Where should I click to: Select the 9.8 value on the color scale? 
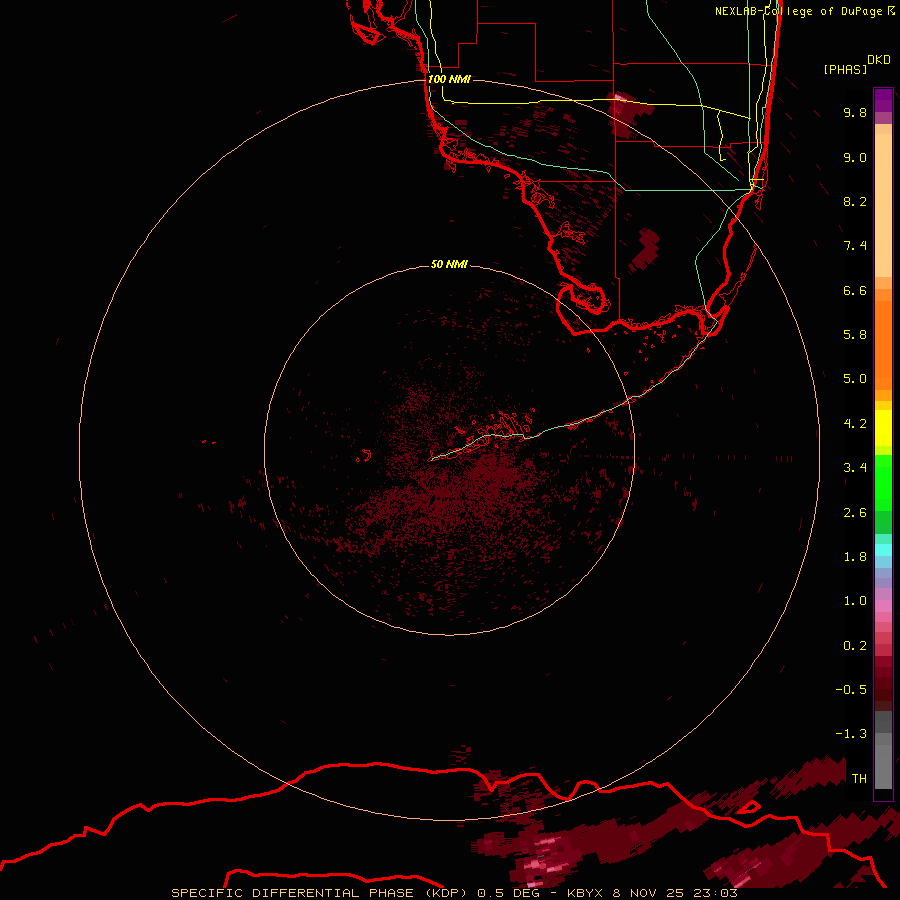point(855,112)
